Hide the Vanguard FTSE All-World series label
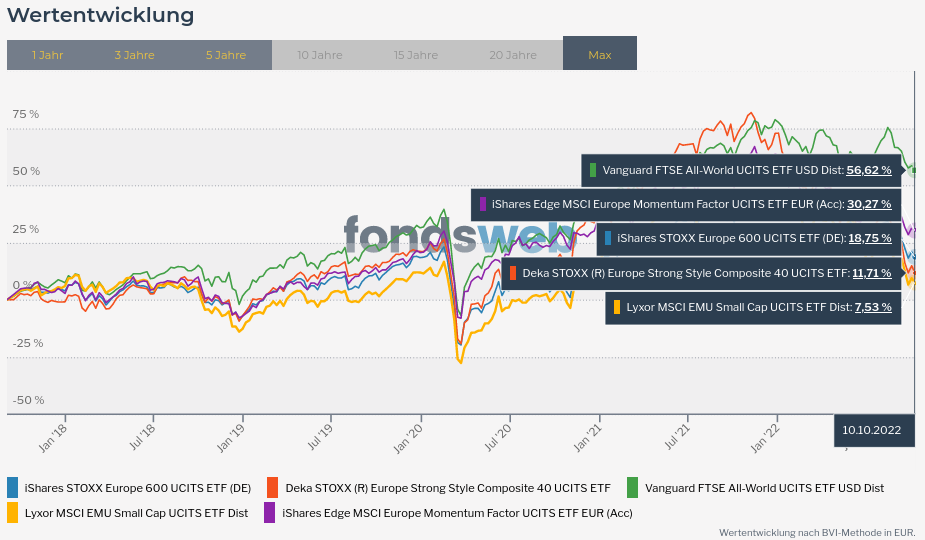Screen dimensions: 925x540 (x=764, y=488)
